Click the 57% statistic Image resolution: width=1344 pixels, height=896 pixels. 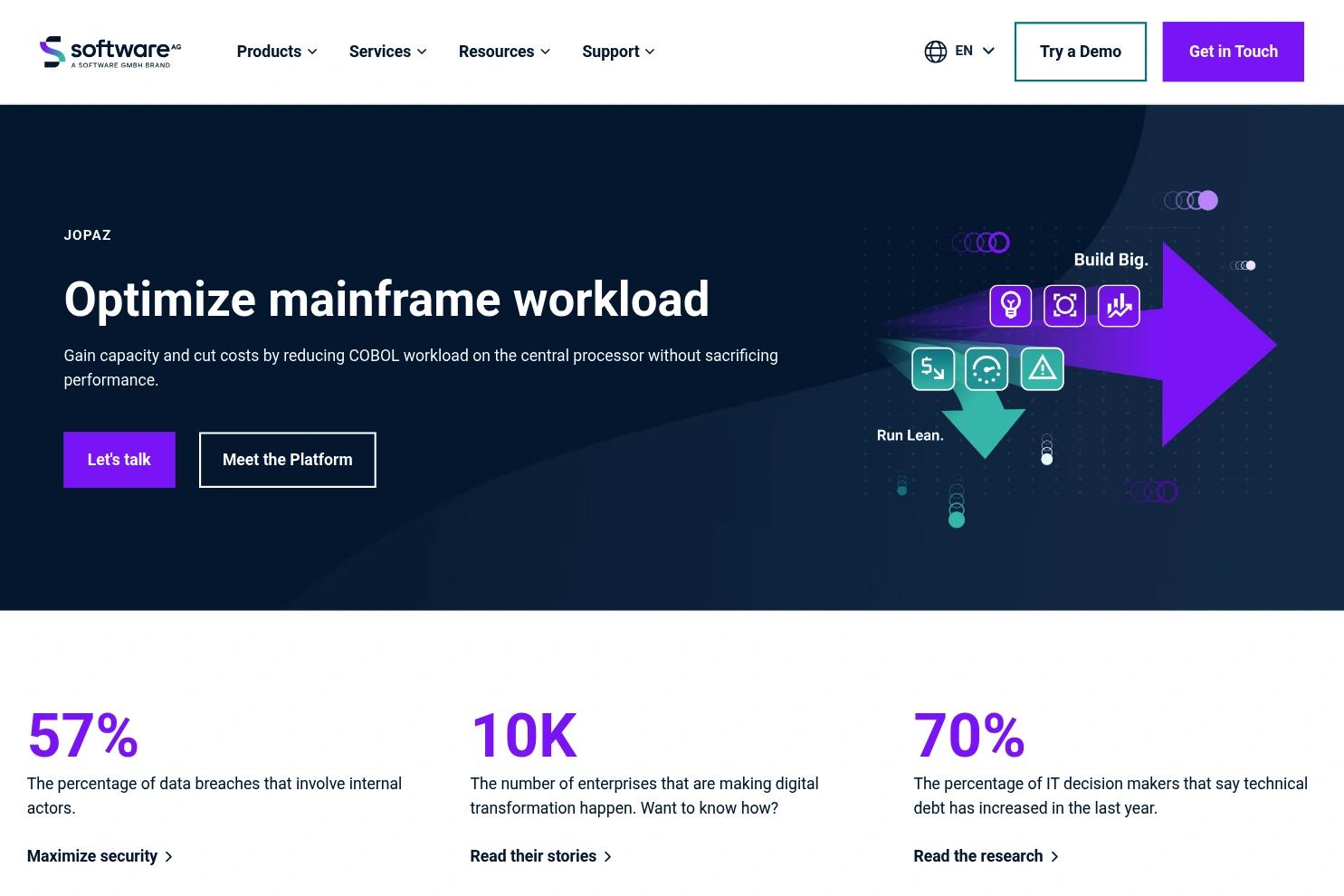[83, 735]
